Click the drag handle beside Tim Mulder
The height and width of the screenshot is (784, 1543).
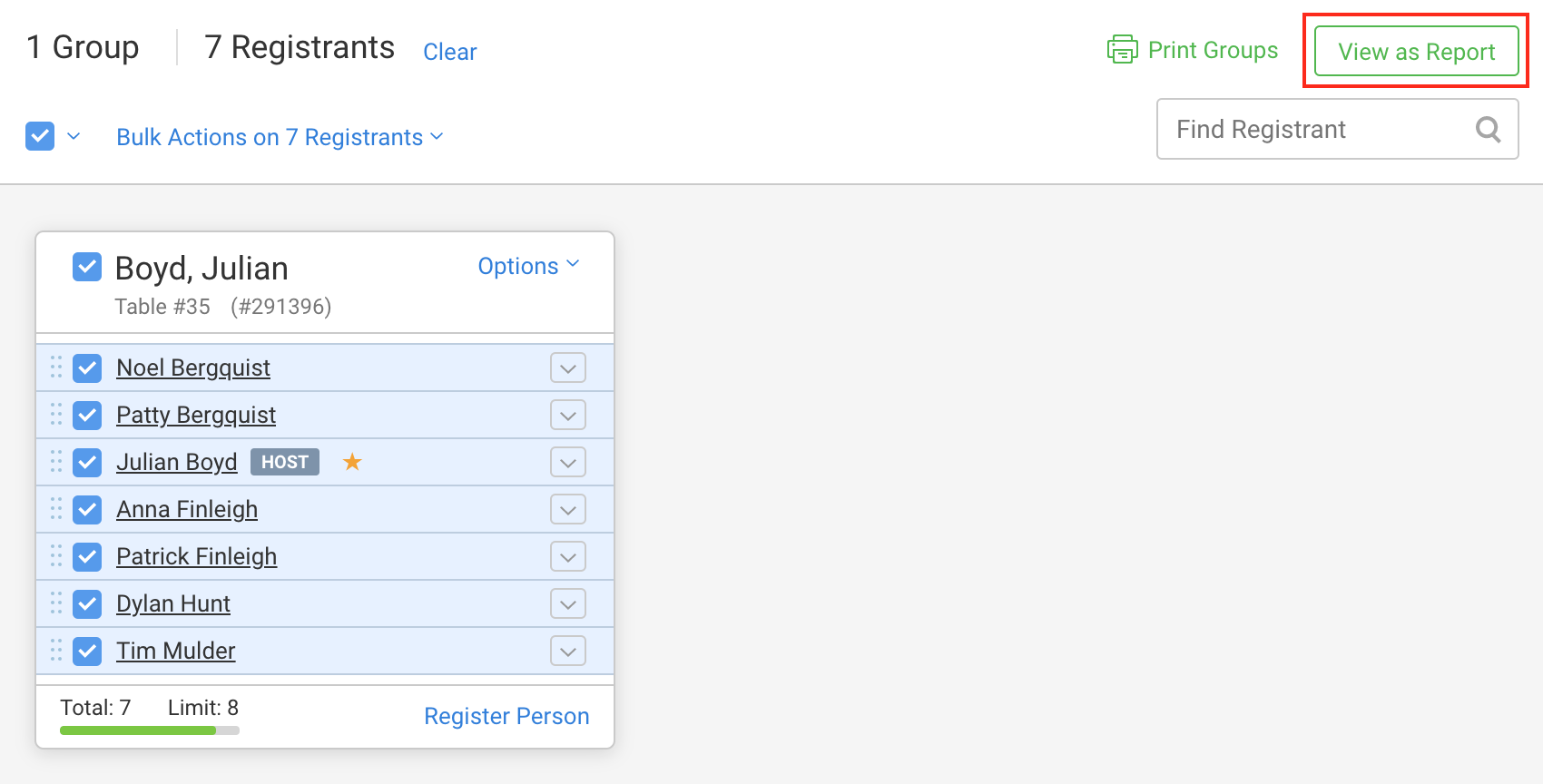click(x=56, y=651)
